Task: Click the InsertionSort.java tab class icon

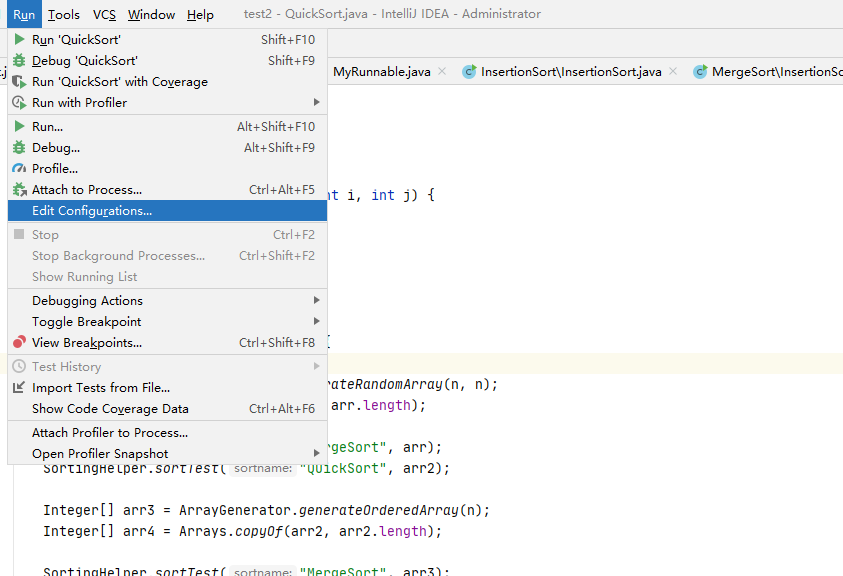Action: [x=469, y=72]
